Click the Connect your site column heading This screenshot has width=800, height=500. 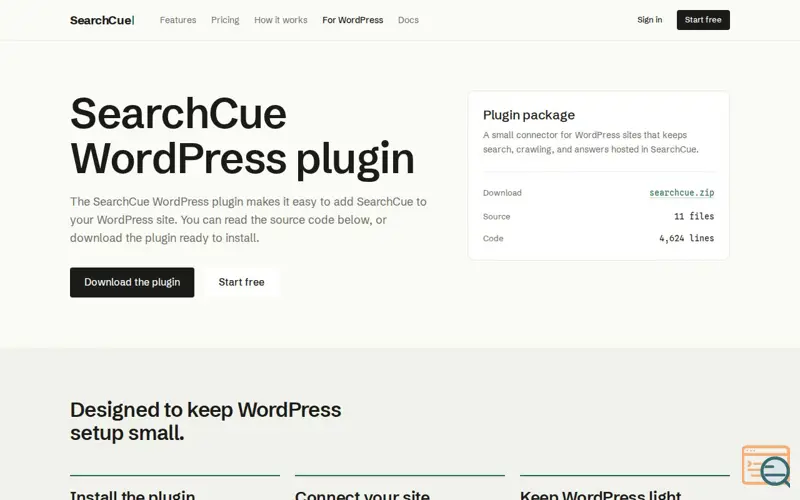(x=362, y=495)
